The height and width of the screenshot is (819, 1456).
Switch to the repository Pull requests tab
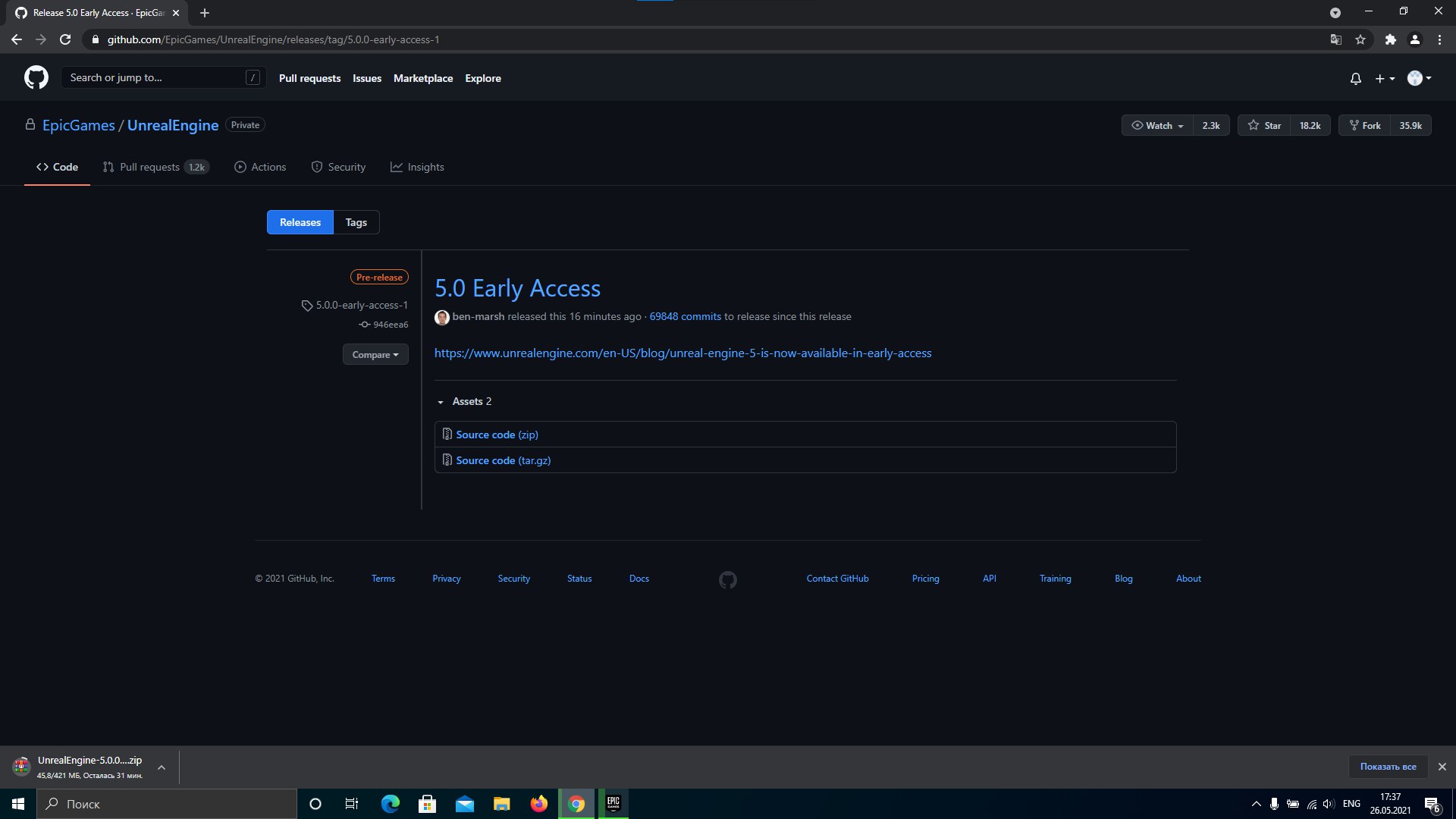pos(156,167)
